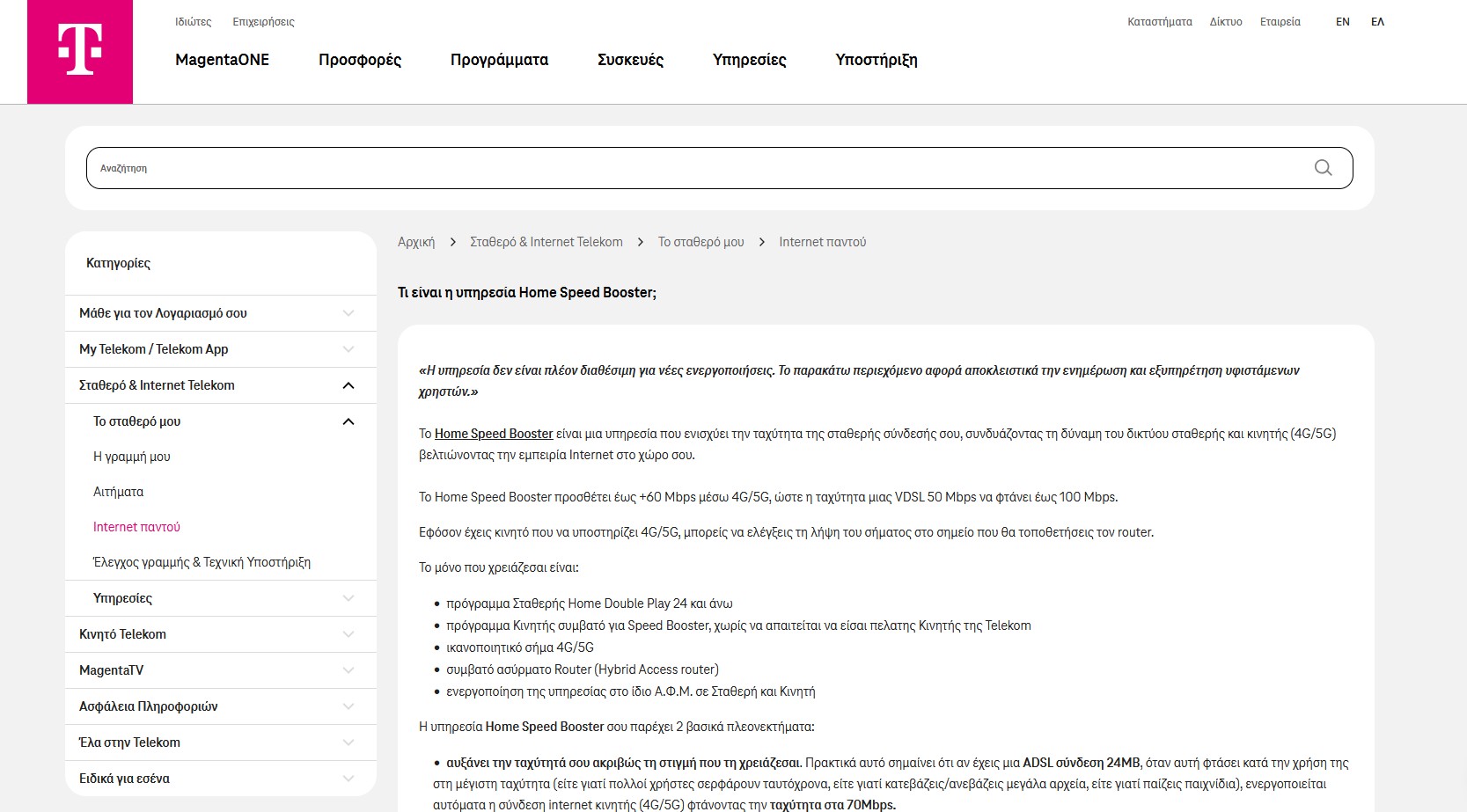1467x812 pixels.
Task: Click the Κατηγορίες sidebar heading
Action: tap(118, 263)
